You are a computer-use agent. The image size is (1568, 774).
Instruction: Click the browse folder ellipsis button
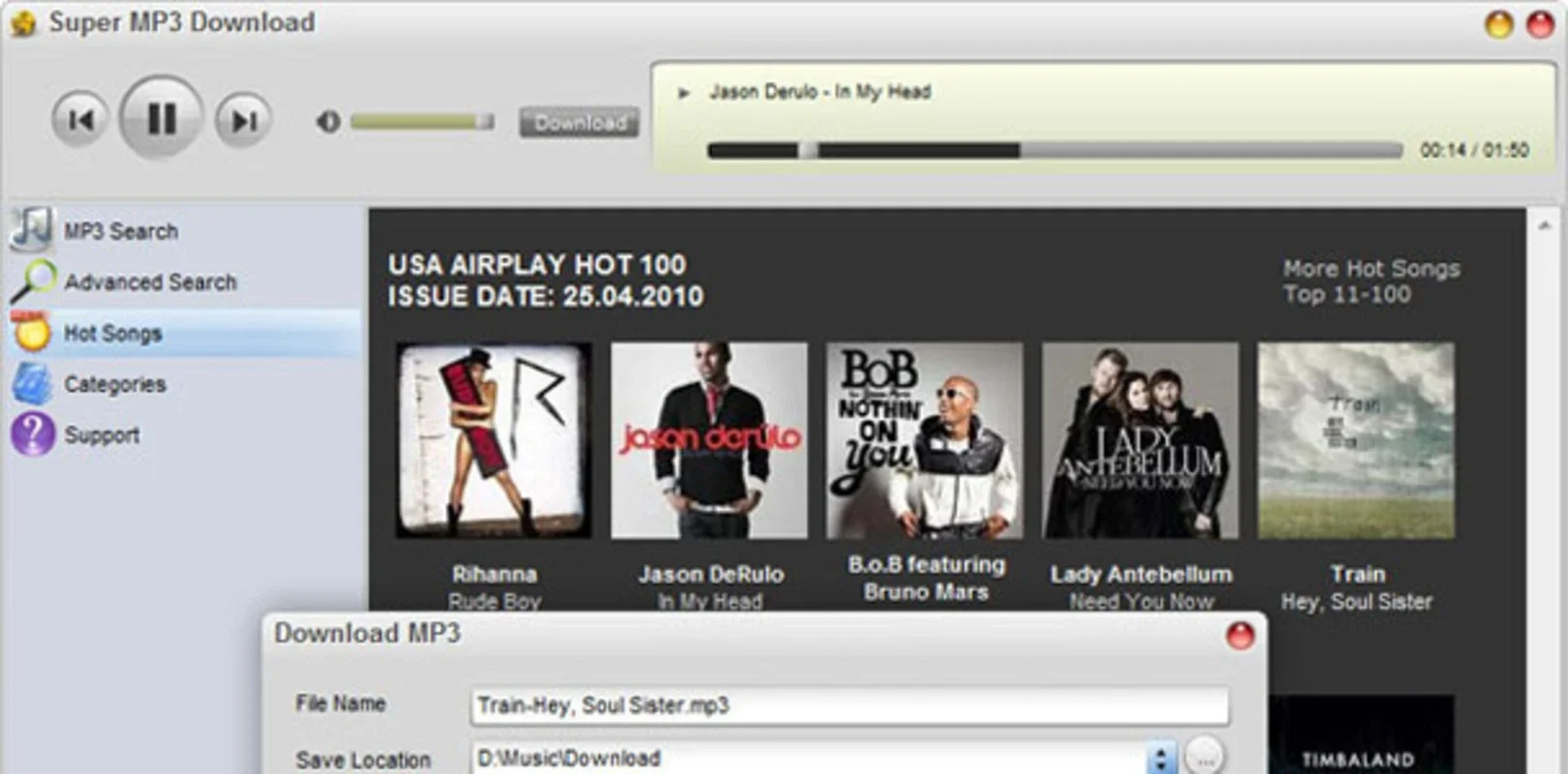pyautogui.click(x=1204, y=758)
